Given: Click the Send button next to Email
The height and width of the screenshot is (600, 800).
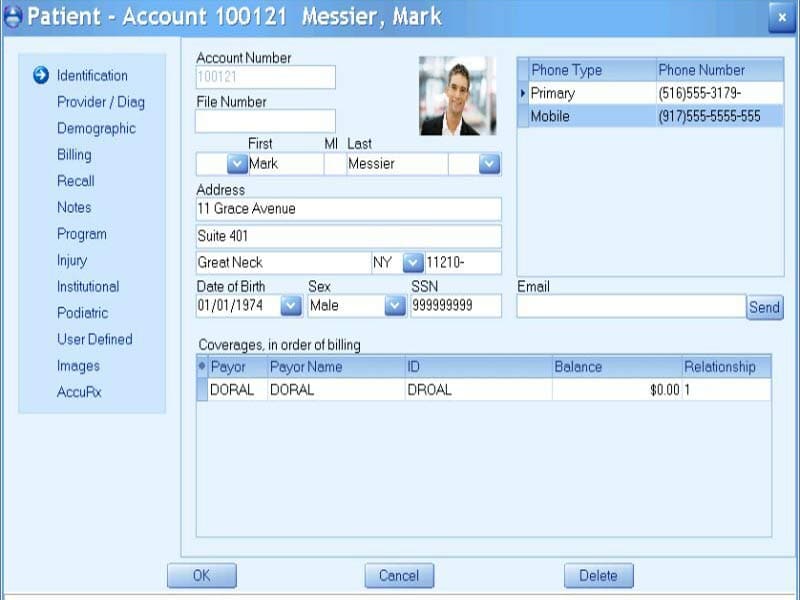Looking at the screenshot, I should click(x=765, y=307).
